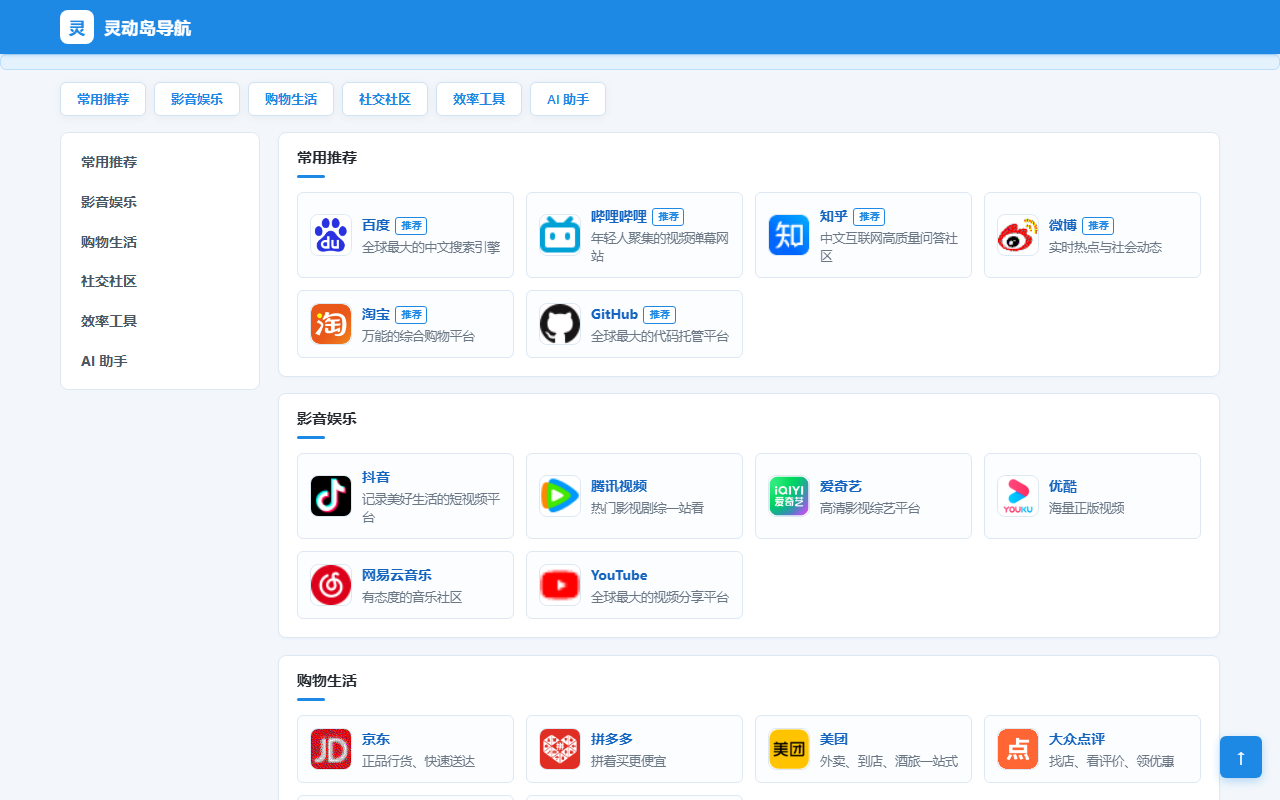Viewport: 1280px width, 800px height.
Task: Select the 常用推荐 top tab
Action: point(103,99)
